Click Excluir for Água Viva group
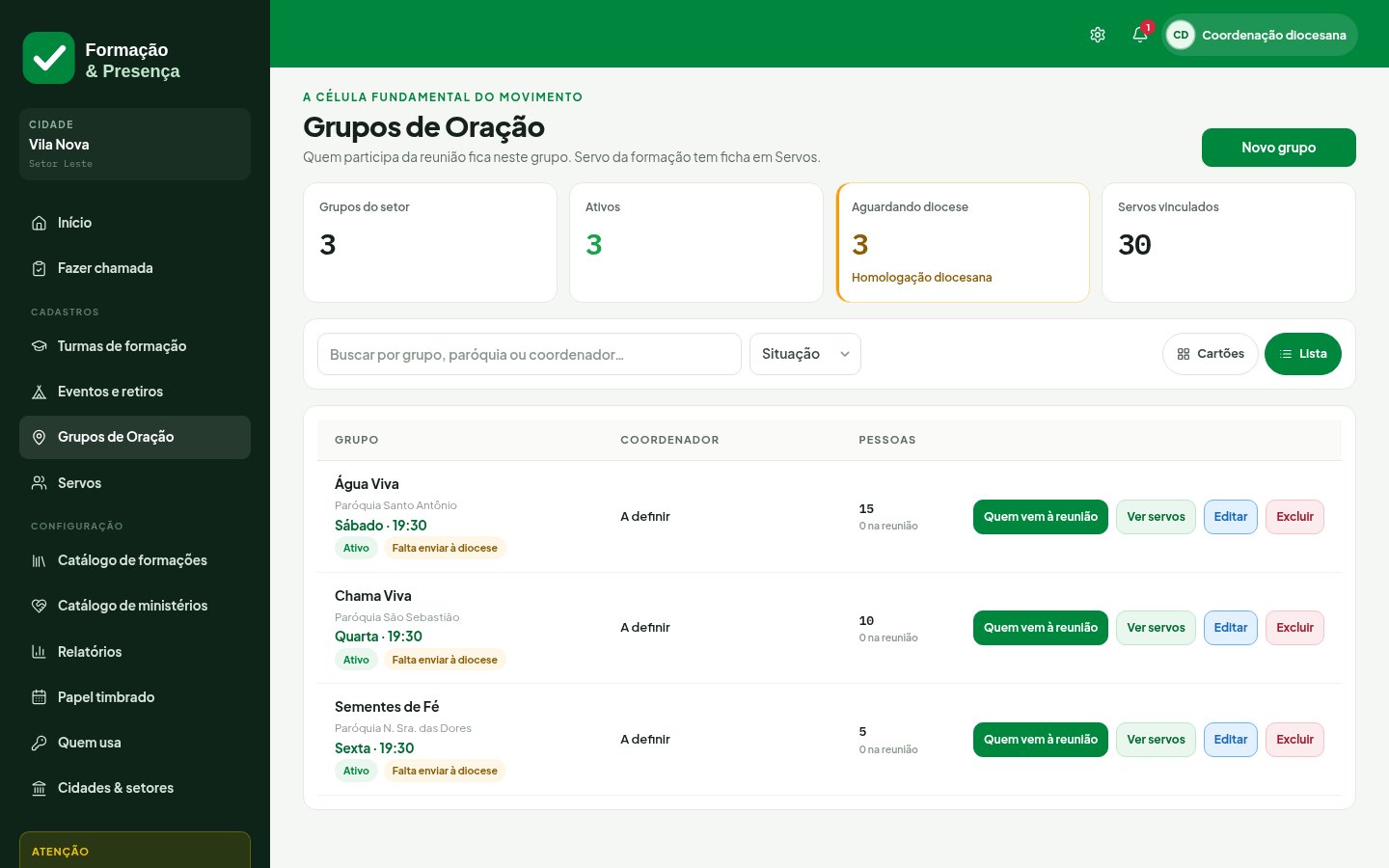 pos(1294,517)
